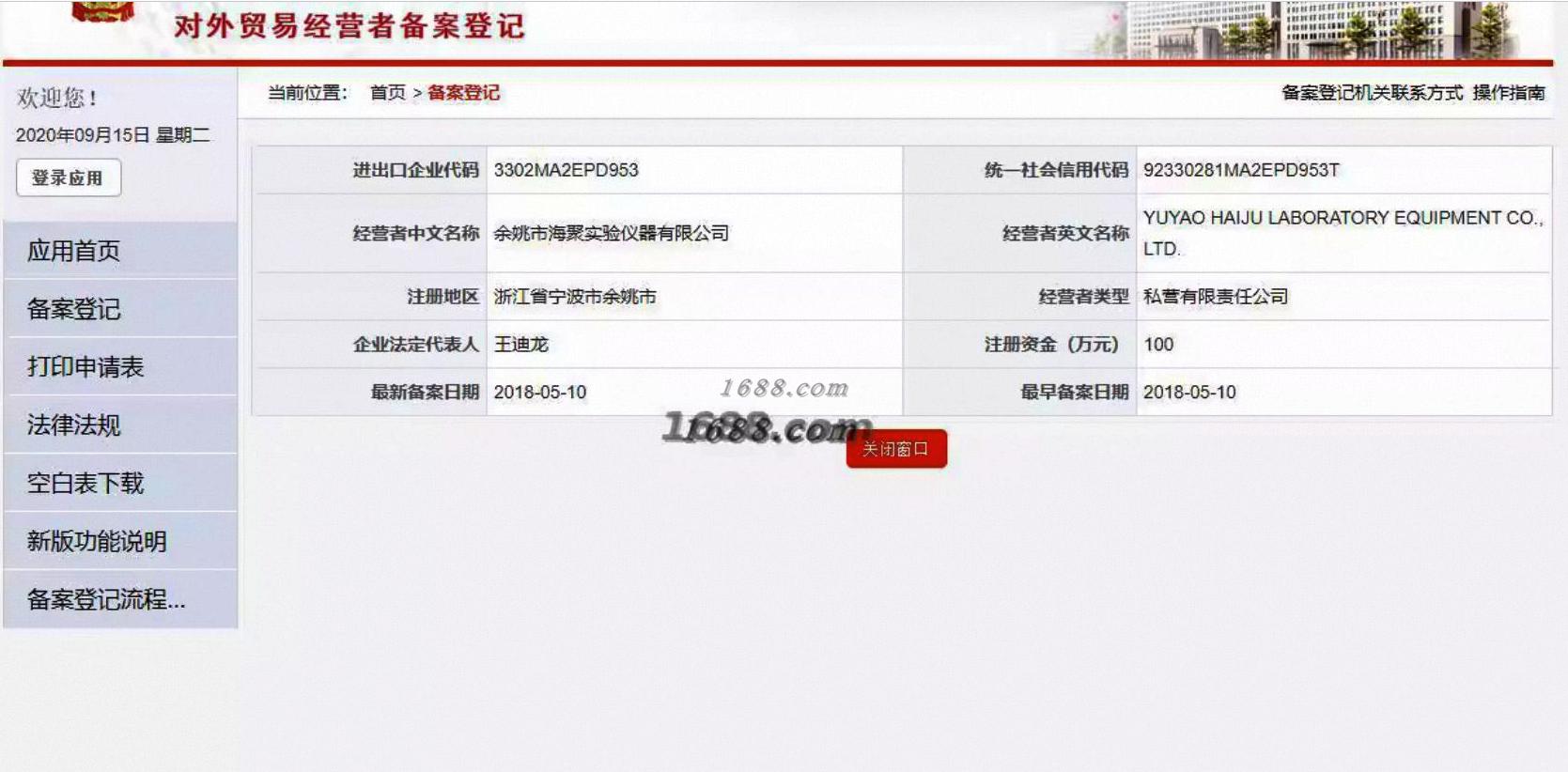Click the 经营者英文名称 label
The height and width of the screenshot is (772, 1568).
point(1065,233)
